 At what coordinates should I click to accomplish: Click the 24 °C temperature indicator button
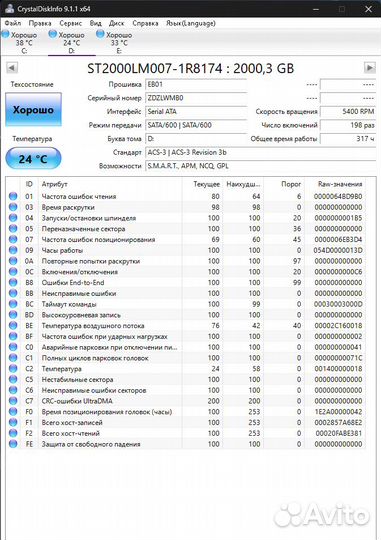[33, 159]
